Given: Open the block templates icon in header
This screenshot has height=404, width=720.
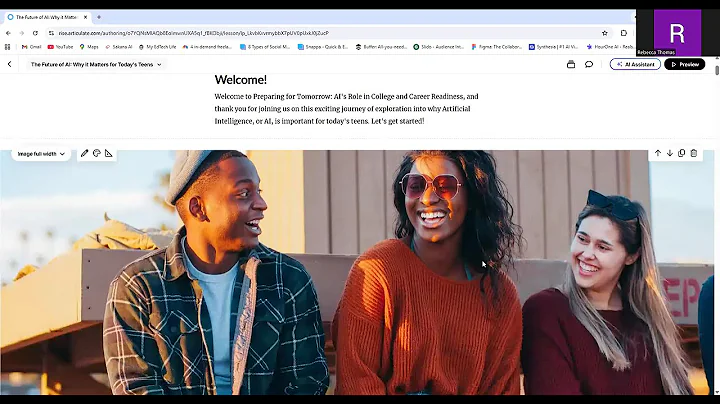Looking at the screenshot, I should [x=571, y=64].
